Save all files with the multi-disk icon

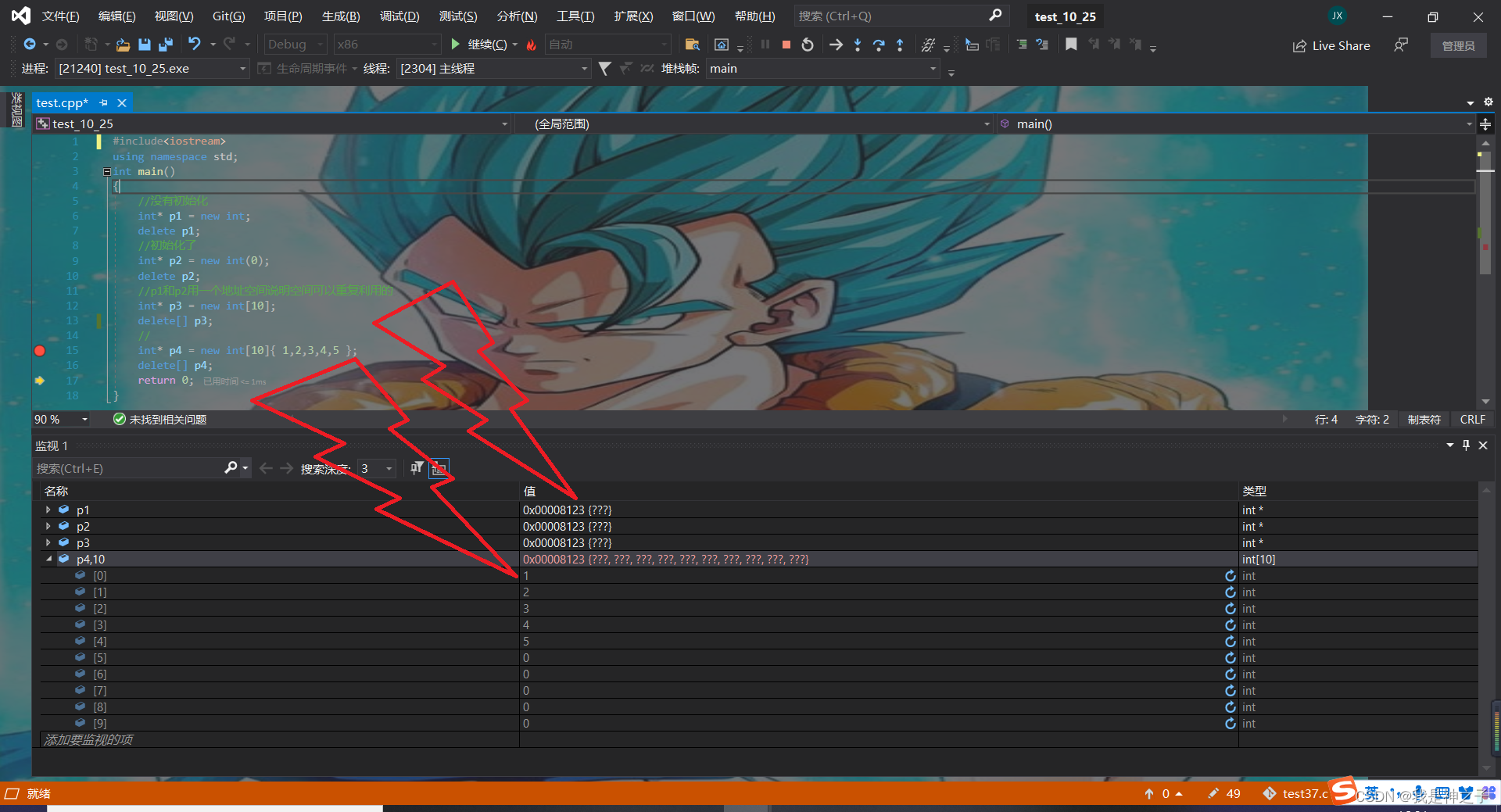coord(166,45)
